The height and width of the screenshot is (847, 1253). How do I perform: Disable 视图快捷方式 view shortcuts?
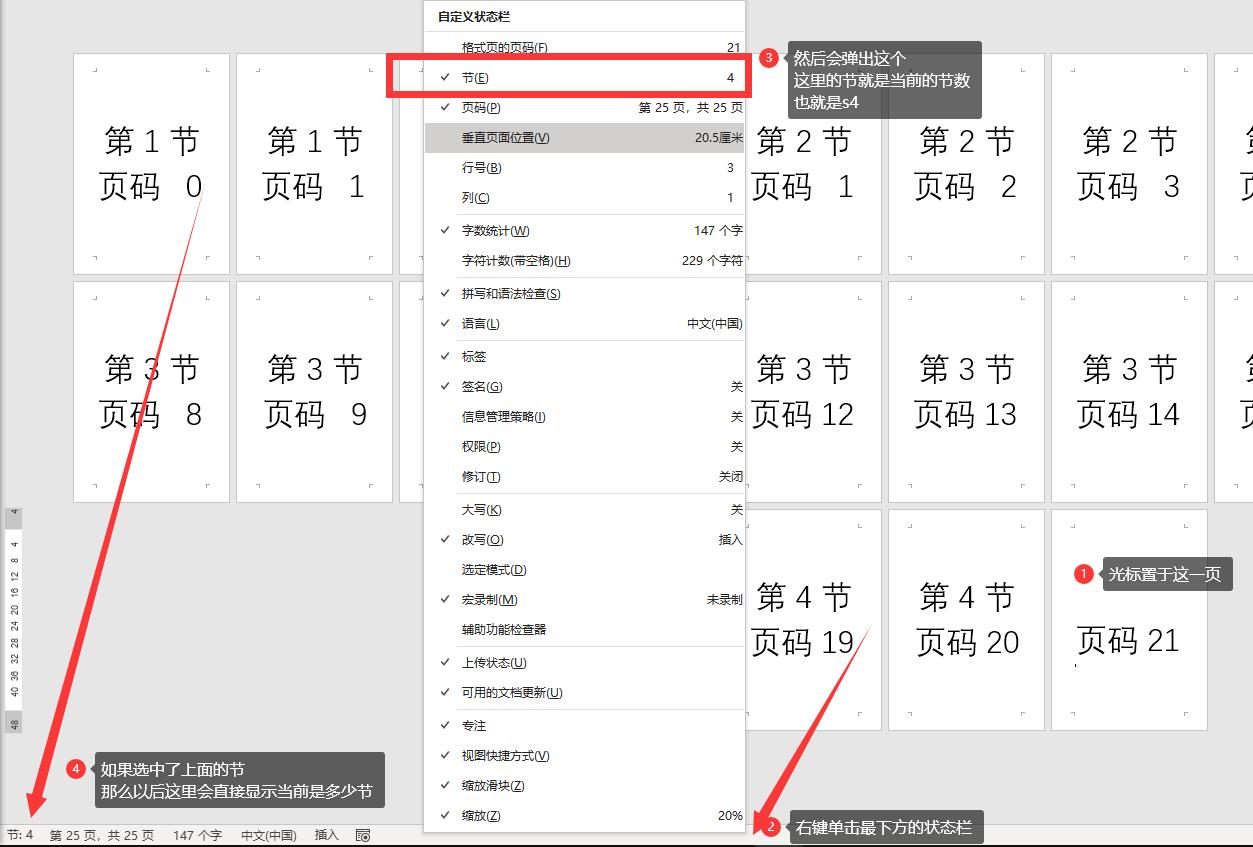(x=583, y=755)
